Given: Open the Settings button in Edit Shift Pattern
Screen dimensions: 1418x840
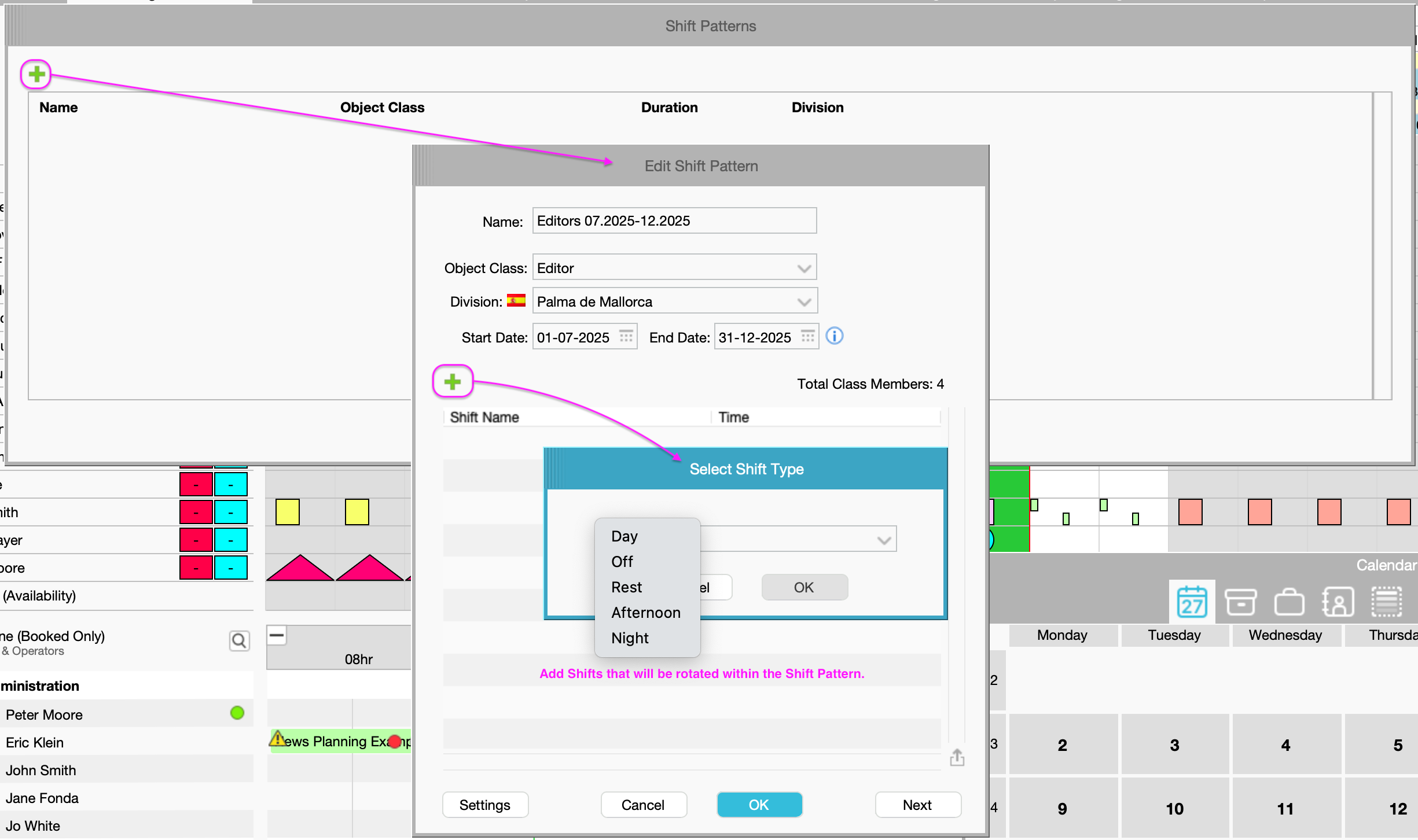Looking at the screenshot, I should 484,805.
